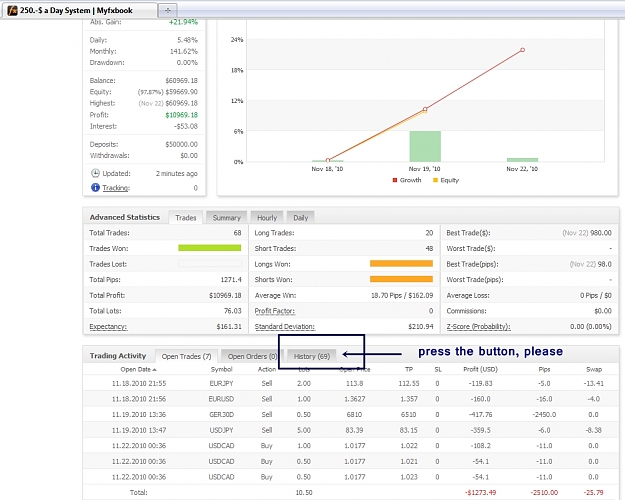Click the '1271.4' Total Pips value
The width and height of the screenshot is (625, 500).
tap(231, 280)
